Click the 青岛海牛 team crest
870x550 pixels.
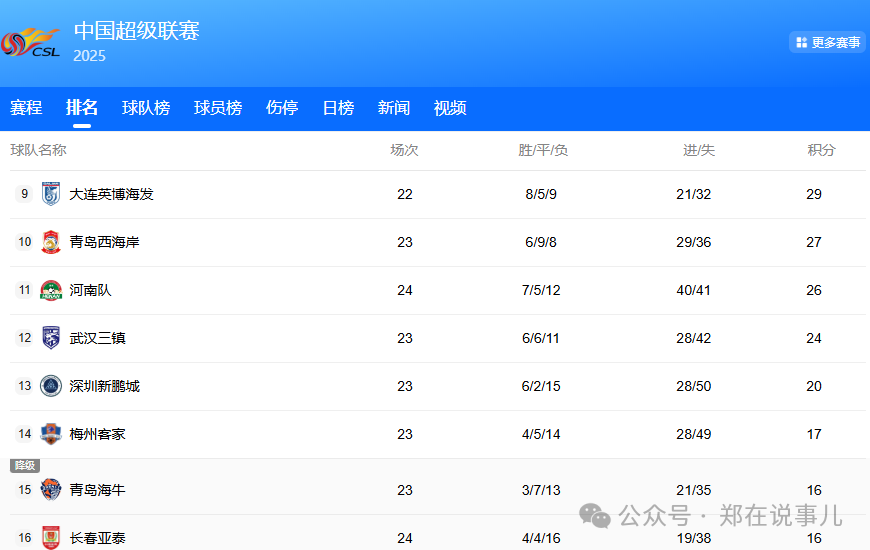51,490
